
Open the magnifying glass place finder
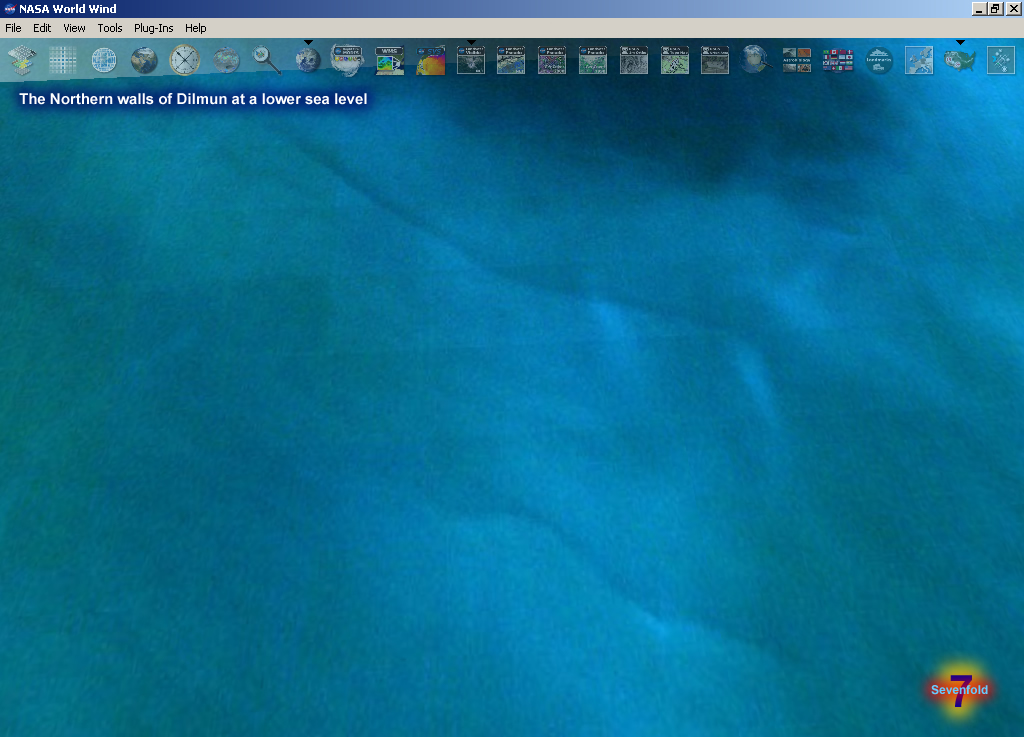pyautogui.click(x=266, y=60)
